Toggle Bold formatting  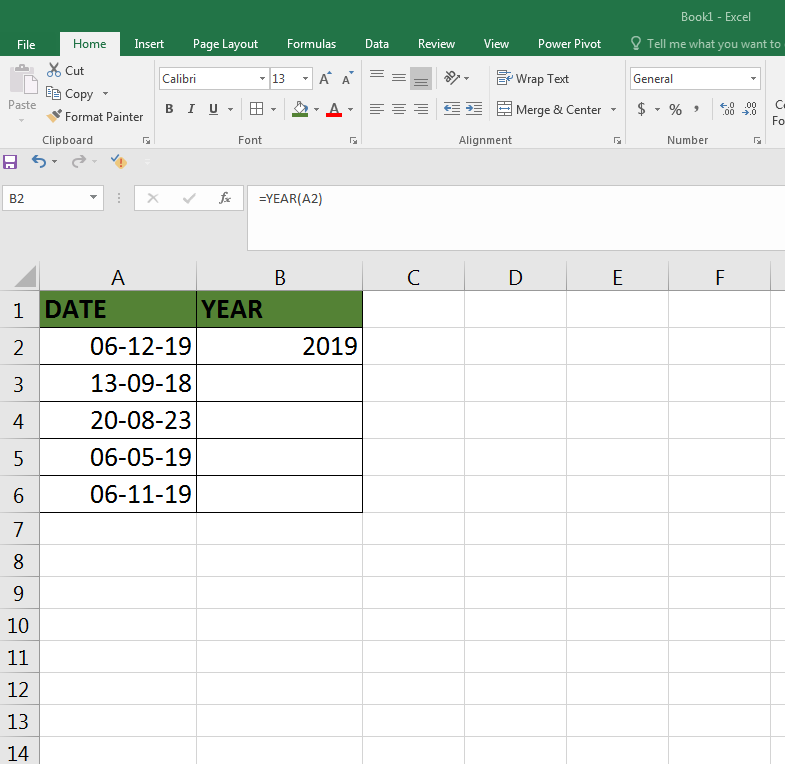169,109
